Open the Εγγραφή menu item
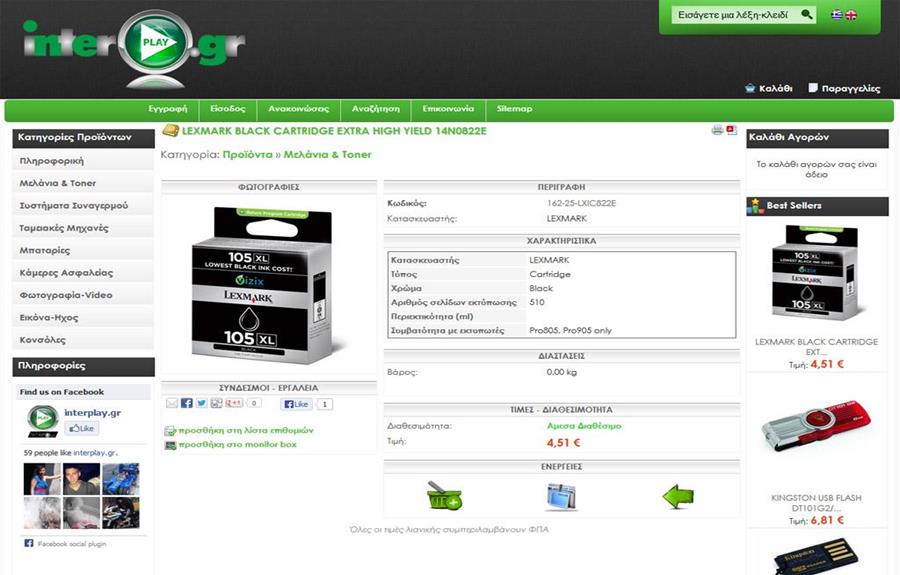This screenshot has width=900, height=575. click(x=168, y=109)
